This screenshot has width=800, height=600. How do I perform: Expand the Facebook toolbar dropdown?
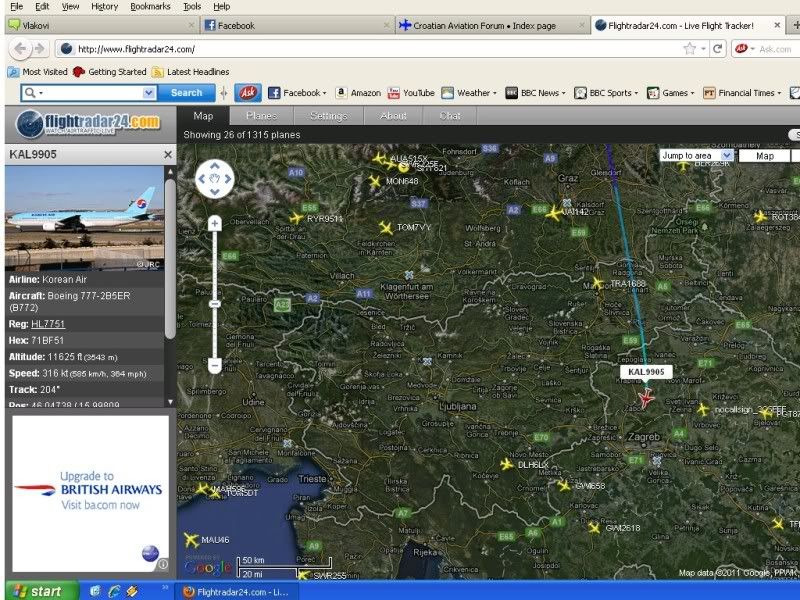[324, 93]
